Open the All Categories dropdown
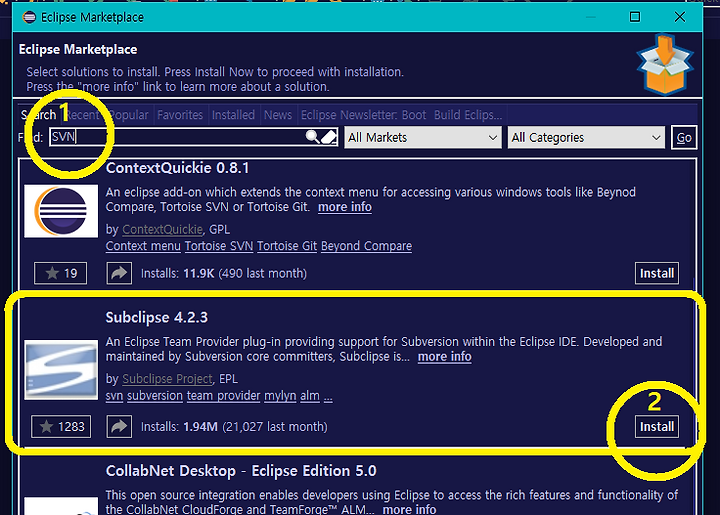 (586, 137)
